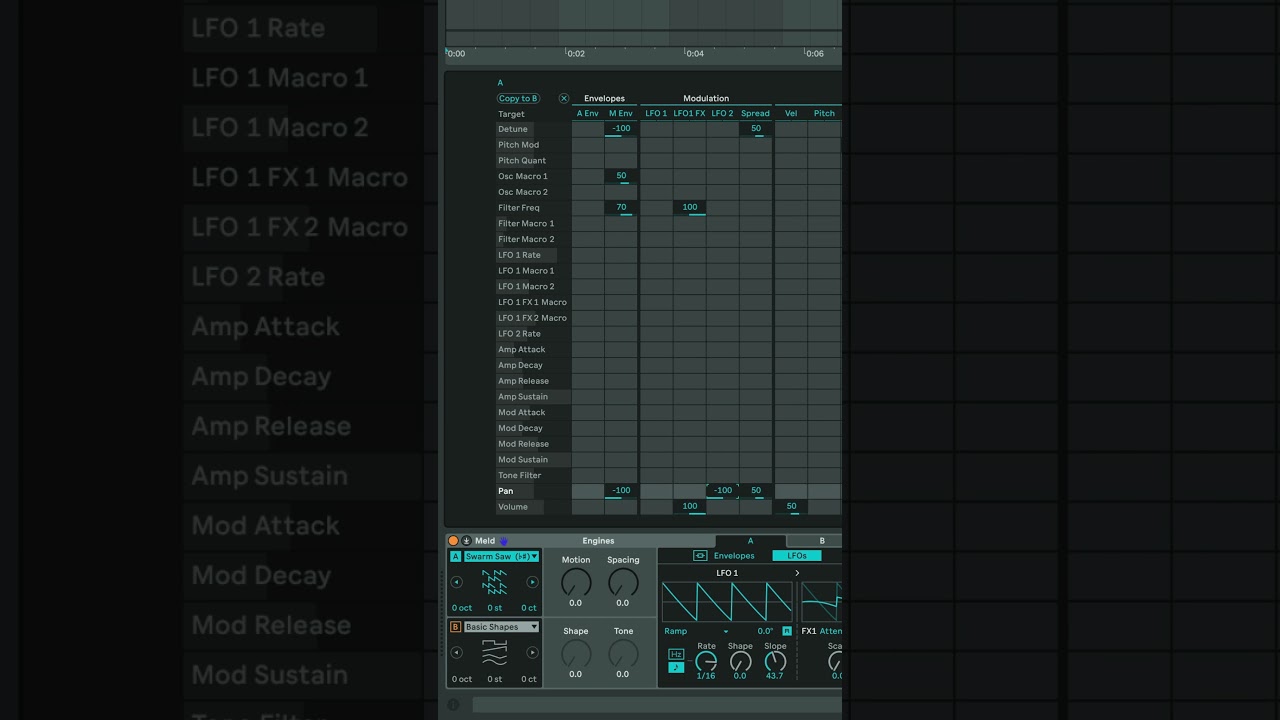Click the LFO 1 Rate knob
This screenshot has width=1280, height=720.
(x=706, y=661)
